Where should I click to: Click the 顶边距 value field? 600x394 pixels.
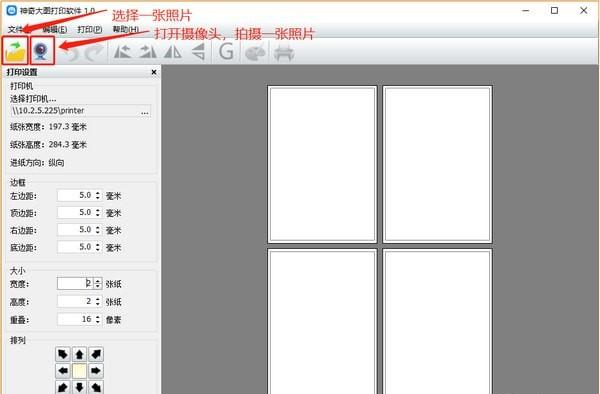coord(75,213)
